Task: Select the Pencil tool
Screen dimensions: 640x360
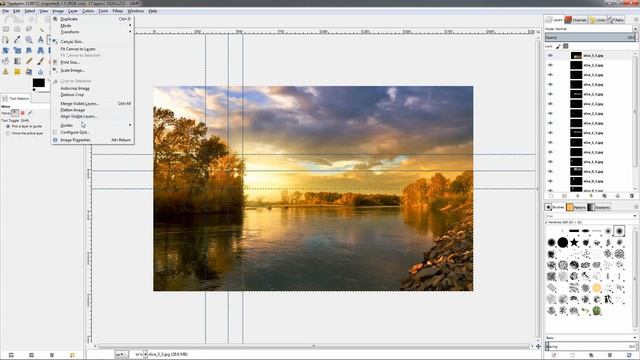Action: (x=29, y=61)
